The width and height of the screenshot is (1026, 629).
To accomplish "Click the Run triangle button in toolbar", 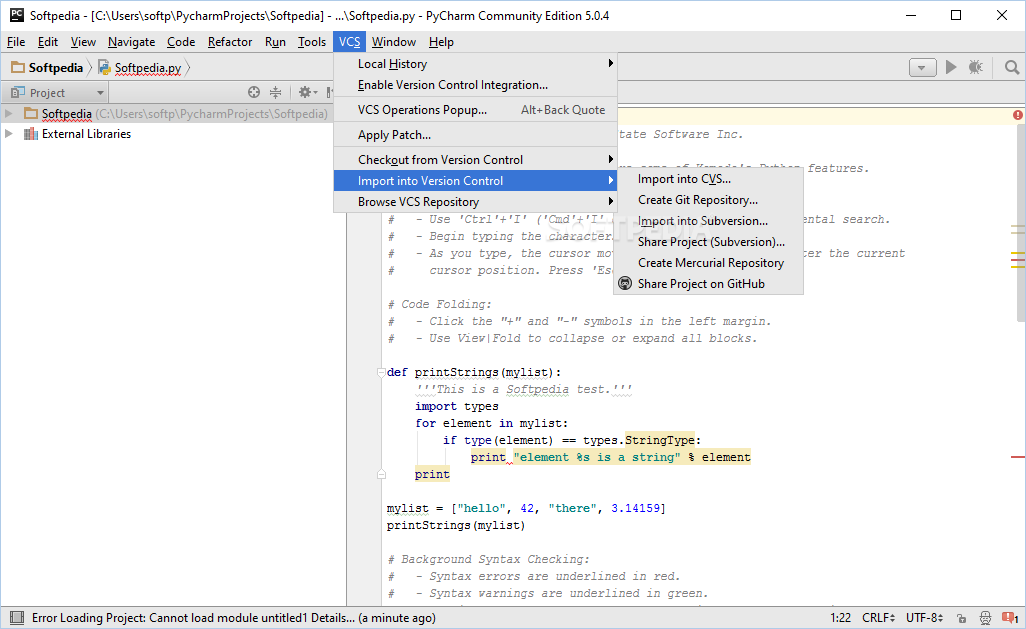I will (951, 67).
